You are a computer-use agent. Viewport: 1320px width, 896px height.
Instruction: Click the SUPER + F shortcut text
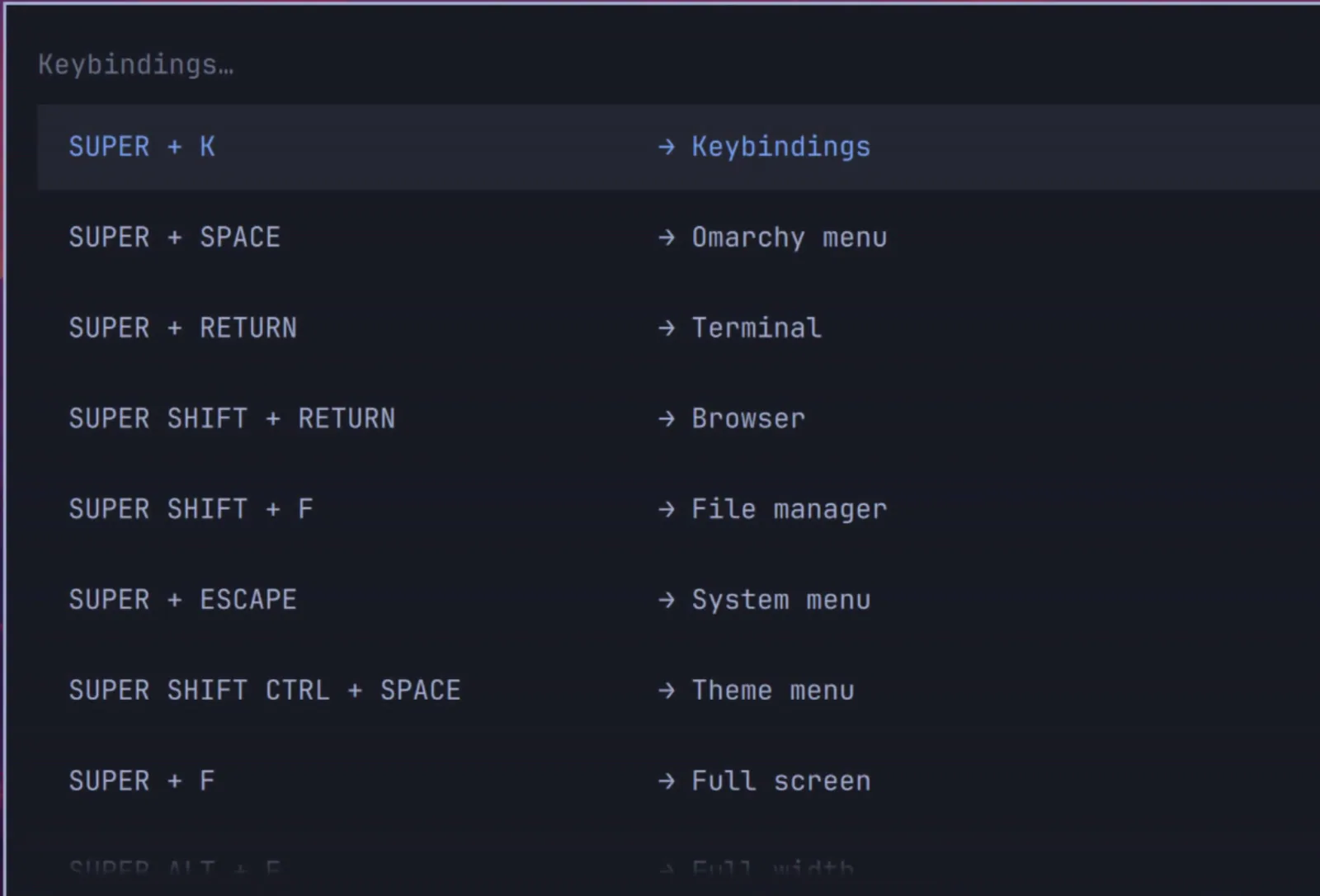coord(142,781)
